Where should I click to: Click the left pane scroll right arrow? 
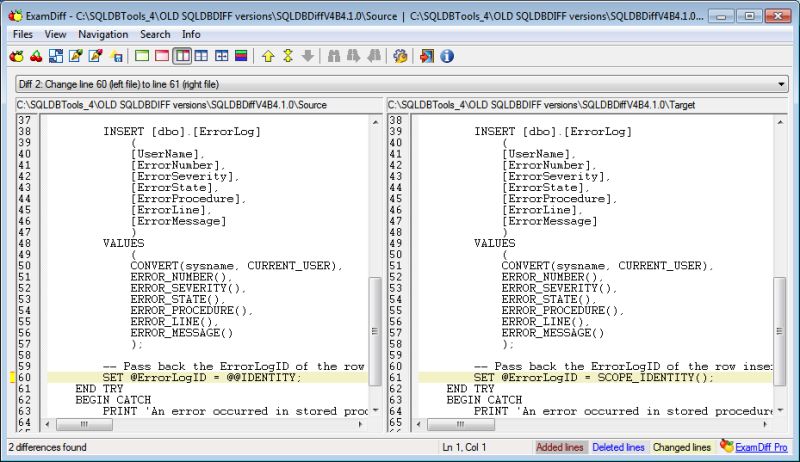[360, 424]
